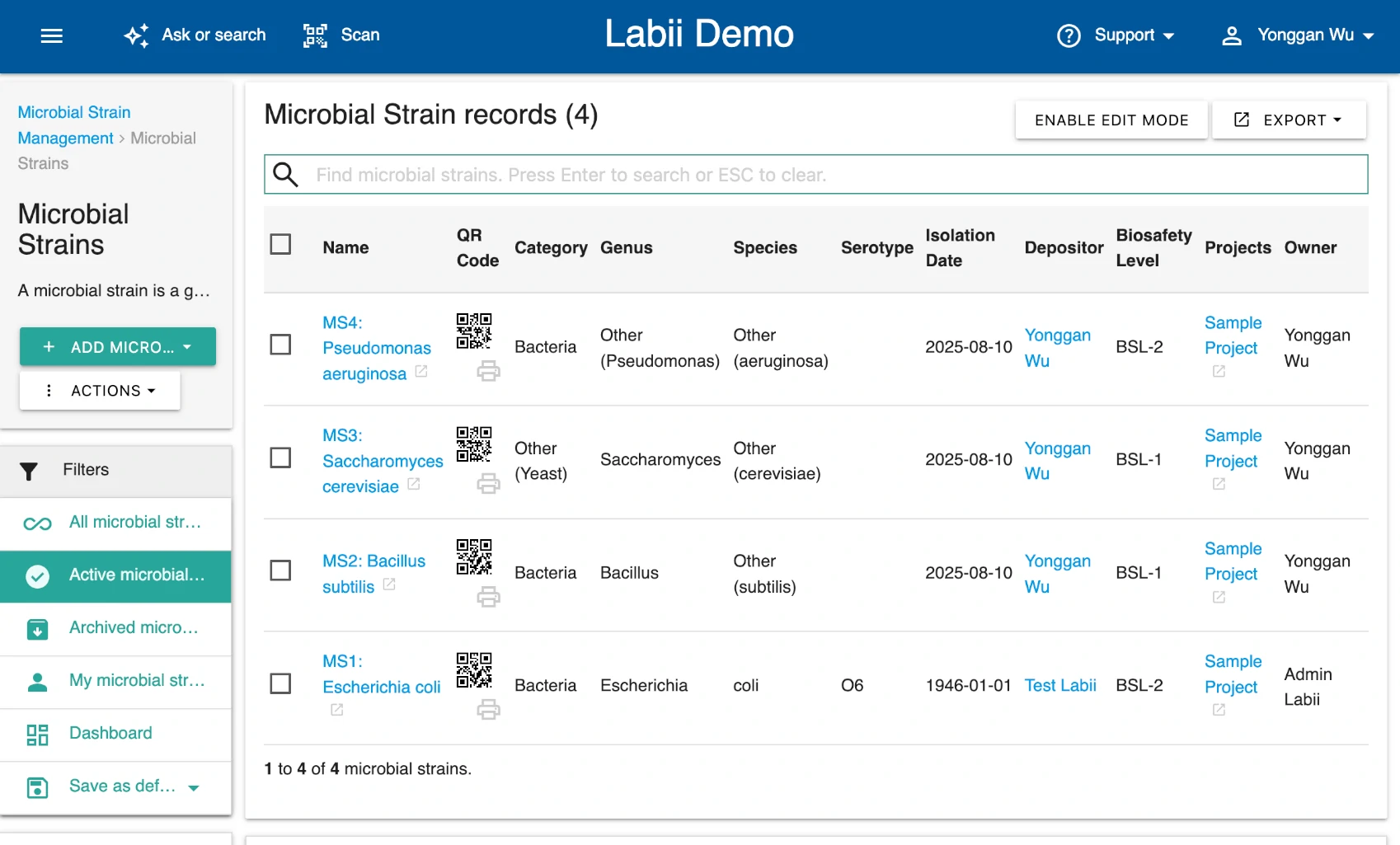Expand the Export dropdown

tap(1290, 120)
